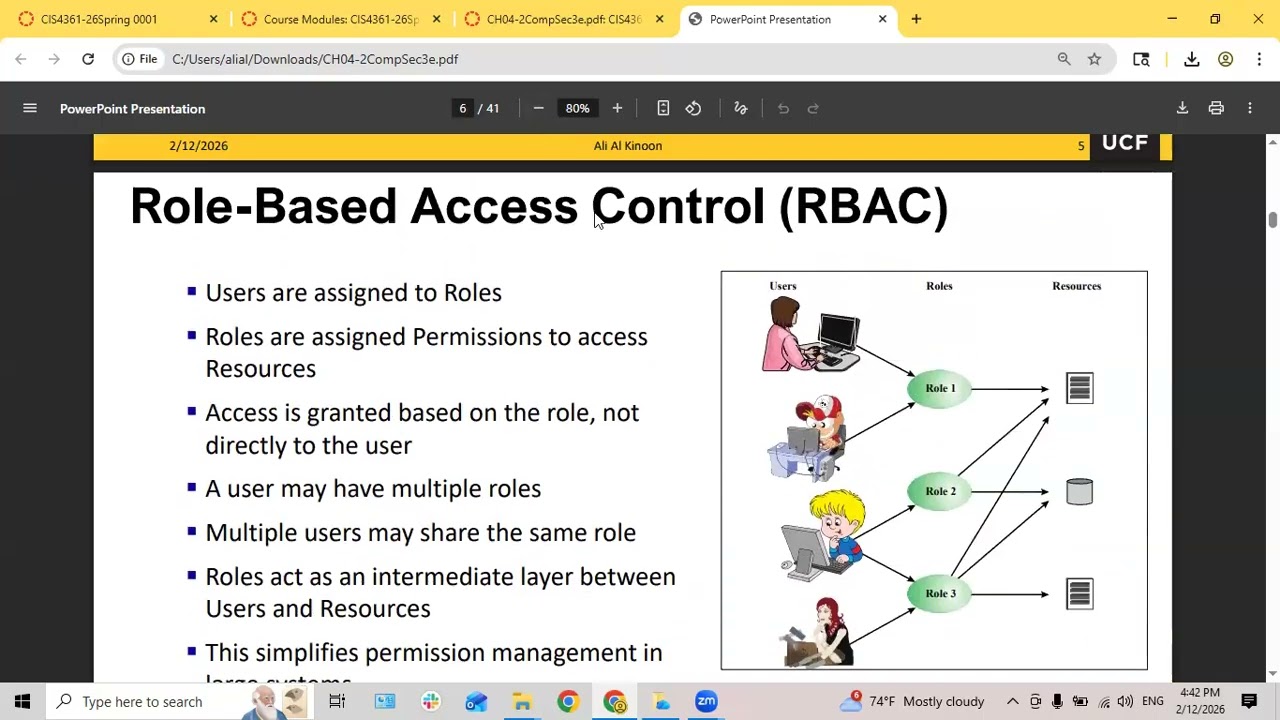Viewport: 1280px width, 720px height.
Task: Open Chrome three-dot menu
Action: click(x=1259, y=59)
